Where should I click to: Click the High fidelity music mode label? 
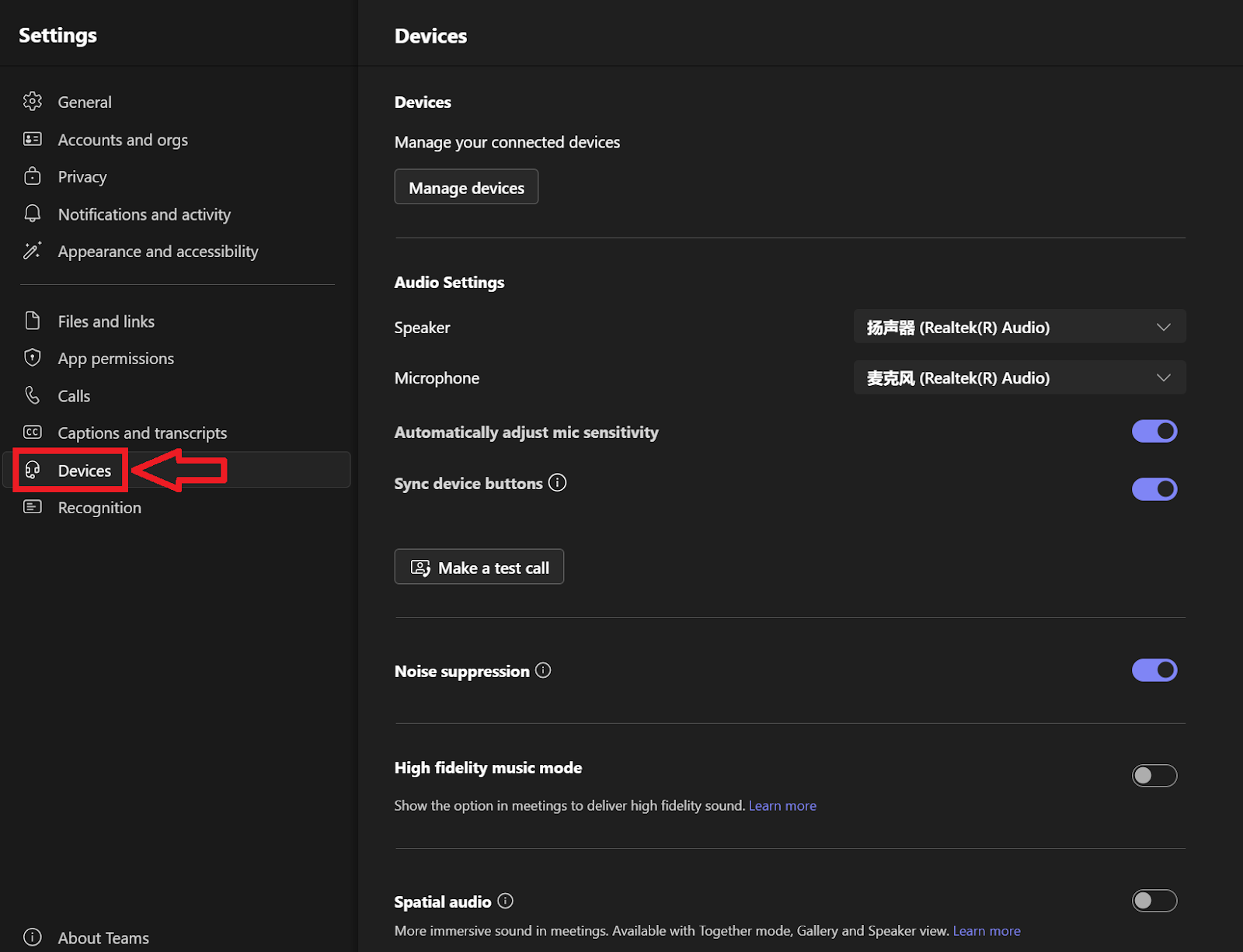pyautogui.click(x=488, y=768)
